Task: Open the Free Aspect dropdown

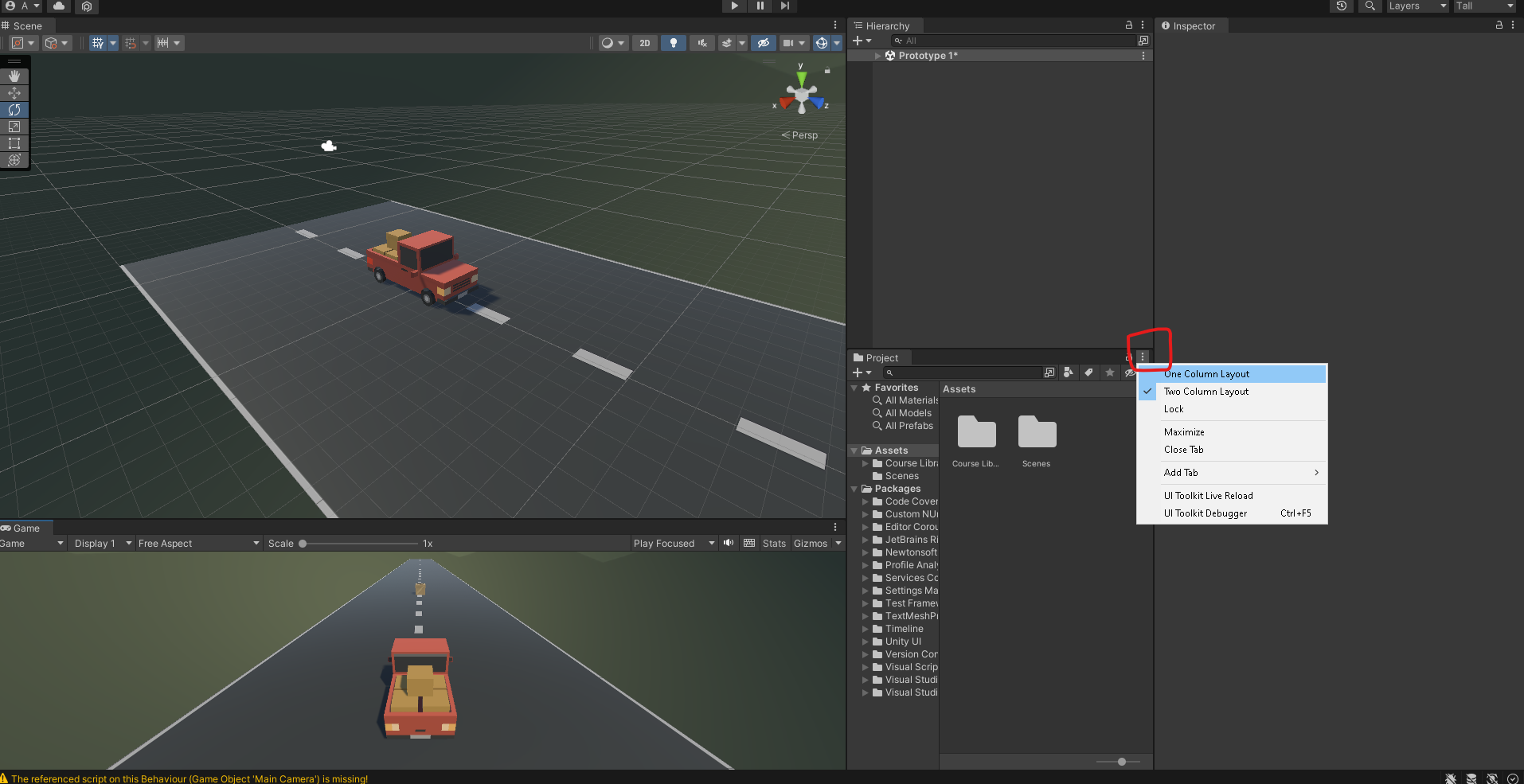Action: (x=198, y=544)
